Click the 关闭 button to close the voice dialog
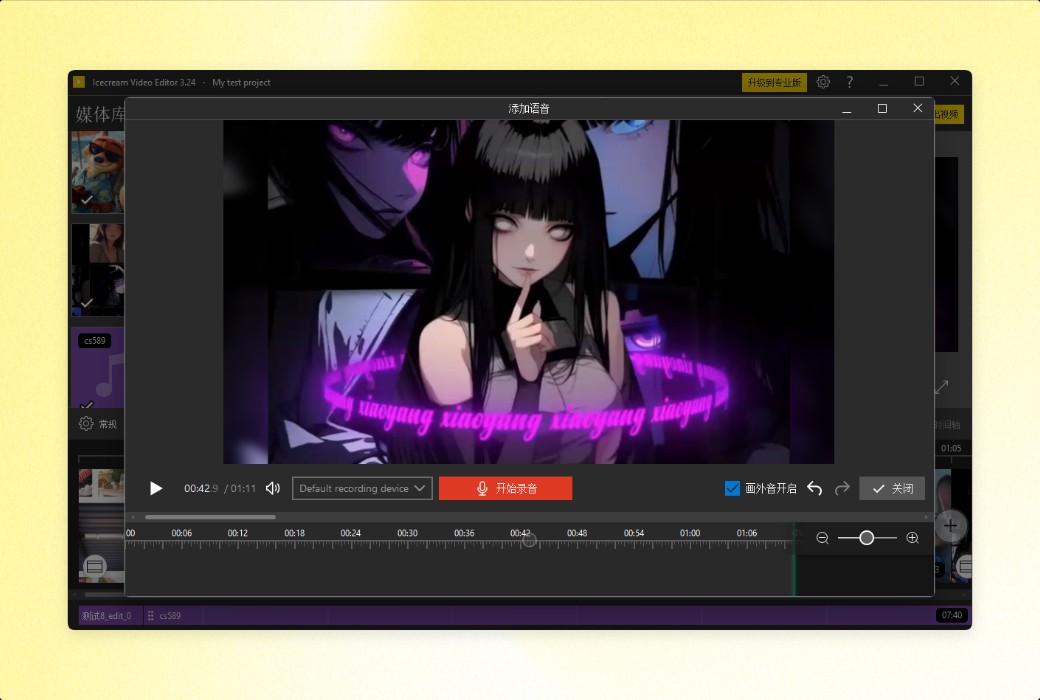This screenshot has width=1040, height=700. pos(891,488)
